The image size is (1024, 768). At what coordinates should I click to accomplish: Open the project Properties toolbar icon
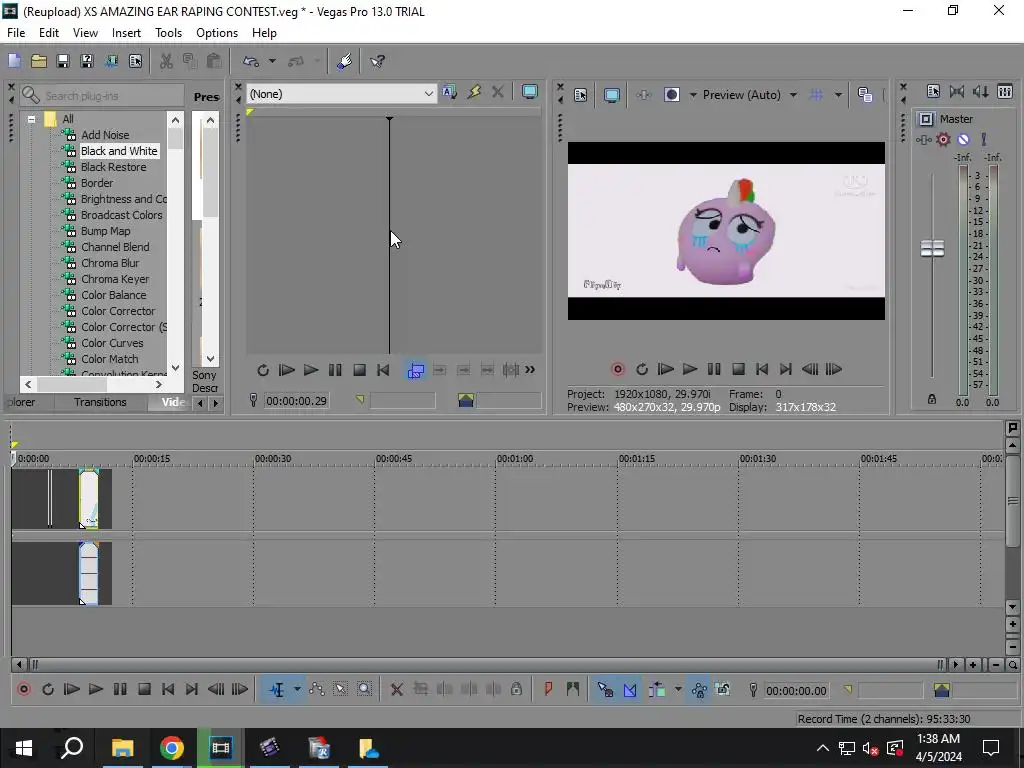point(136,61)
